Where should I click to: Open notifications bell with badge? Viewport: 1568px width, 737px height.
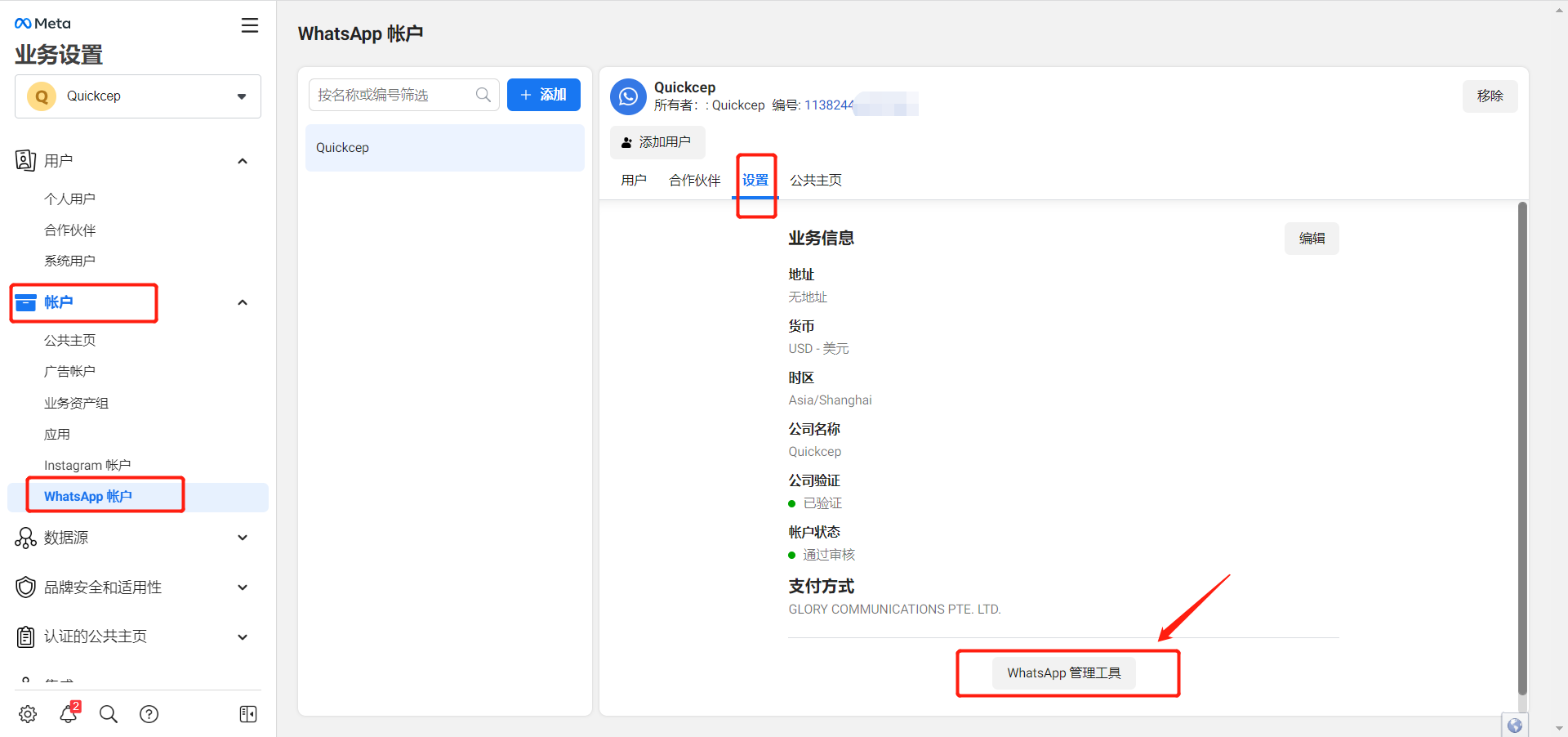click(69, 713)
